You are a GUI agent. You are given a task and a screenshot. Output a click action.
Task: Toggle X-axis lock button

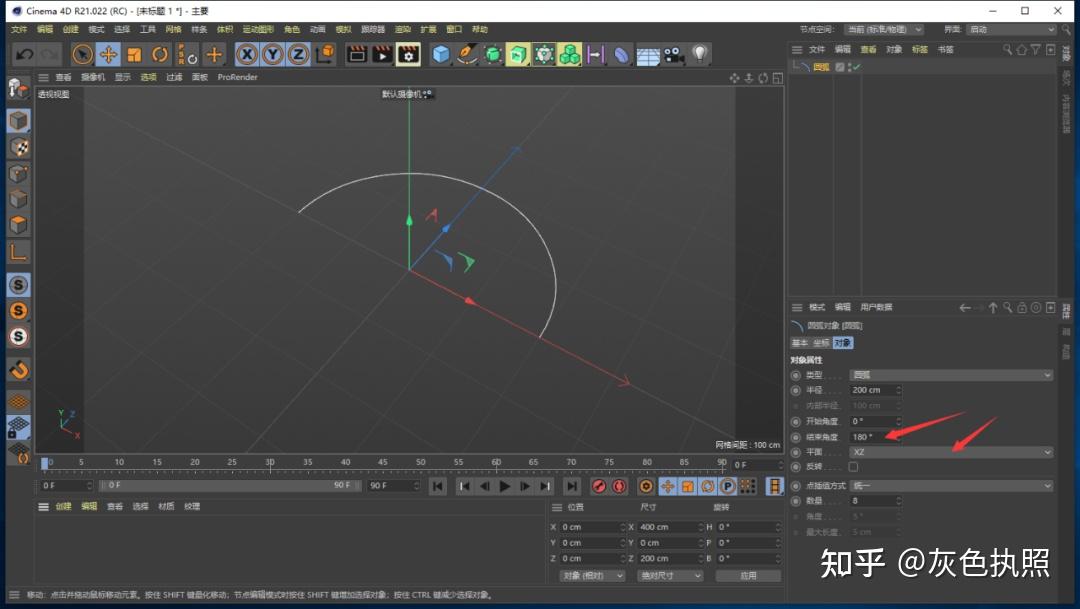pos(247,54)
